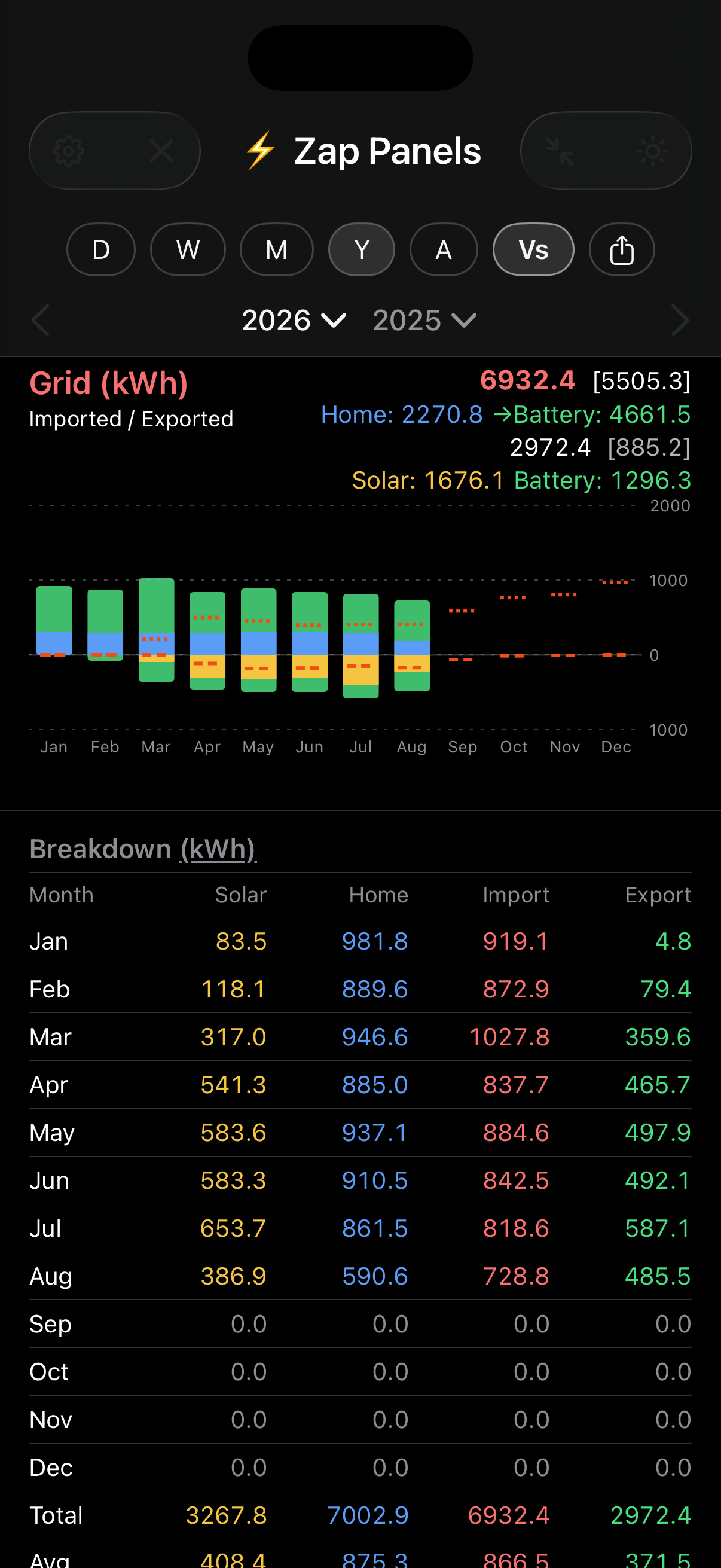Tap total home value 7002.9
Image resolution: width=721 pixels, height=1568 pixels.
tap(368, 1515)
